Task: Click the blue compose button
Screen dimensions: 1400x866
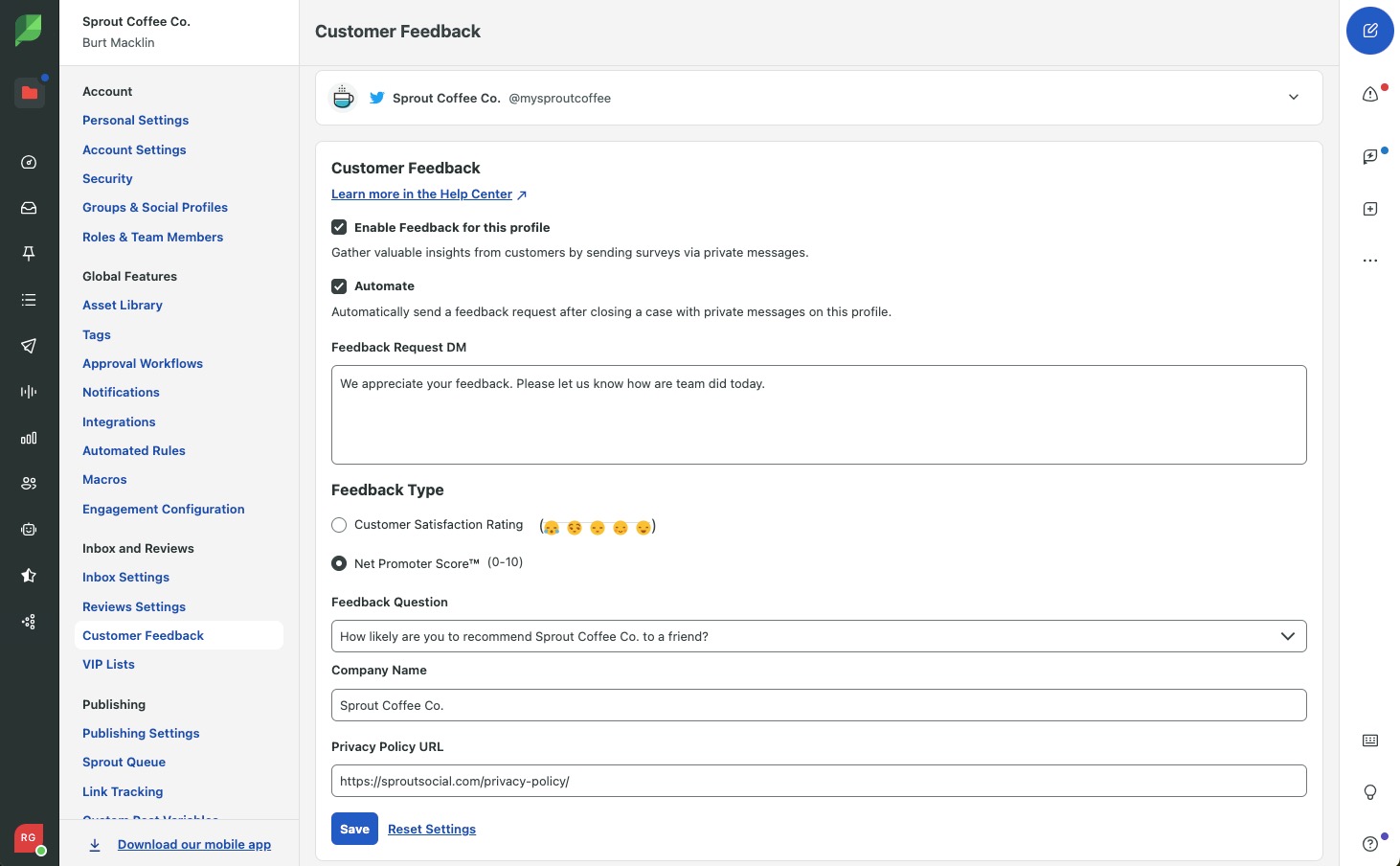Action: tap(1370, 31)
